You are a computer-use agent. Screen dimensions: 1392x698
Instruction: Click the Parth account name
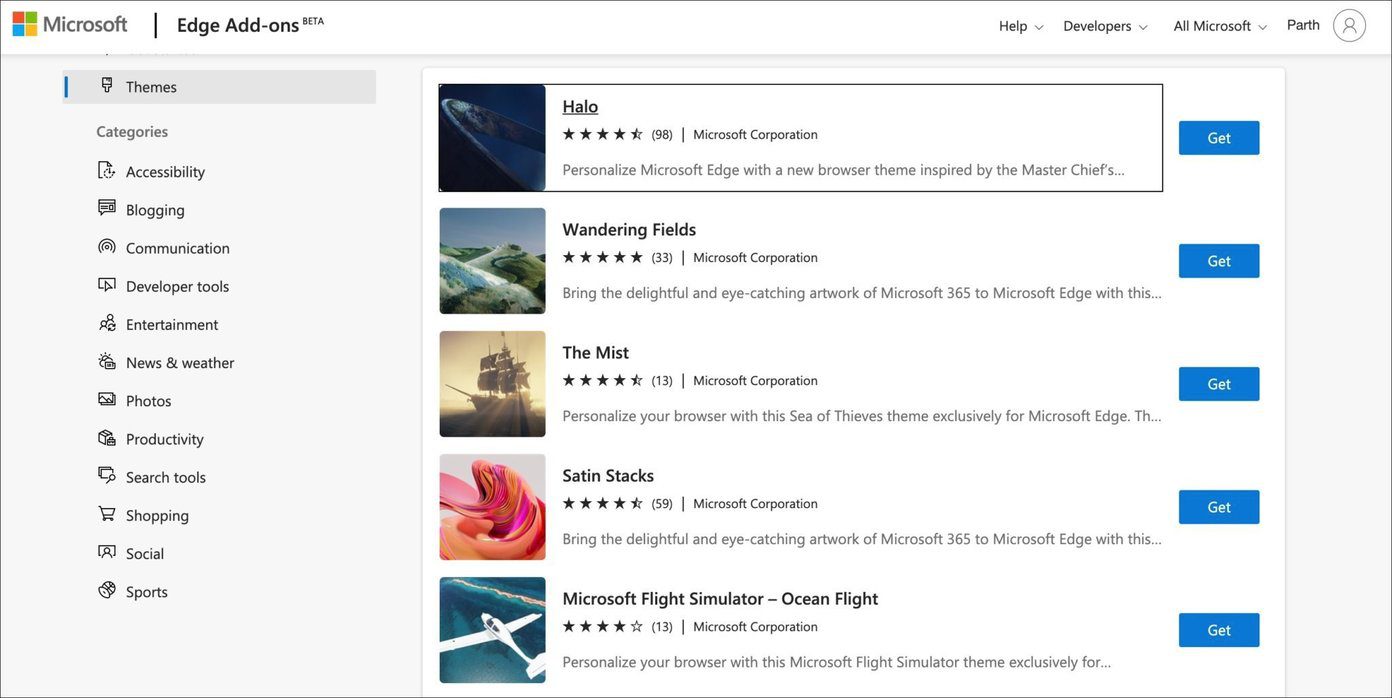click(1303, 25)
